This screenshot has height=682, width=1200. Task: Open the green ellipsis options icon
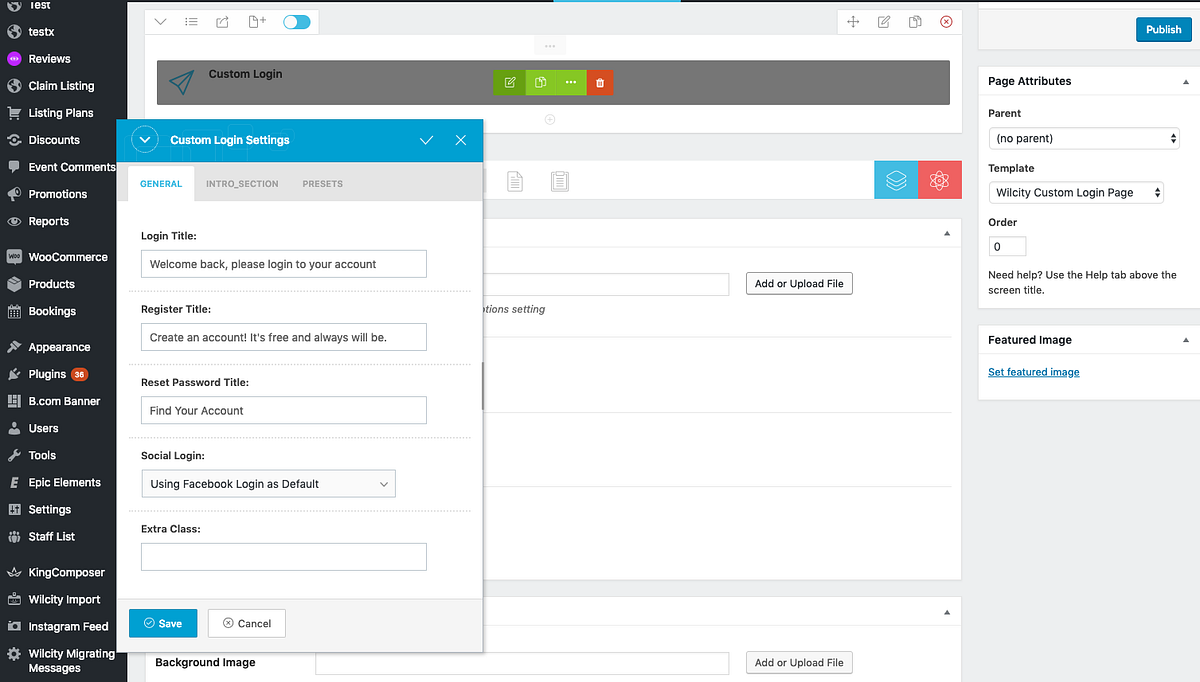pos(571,83)
